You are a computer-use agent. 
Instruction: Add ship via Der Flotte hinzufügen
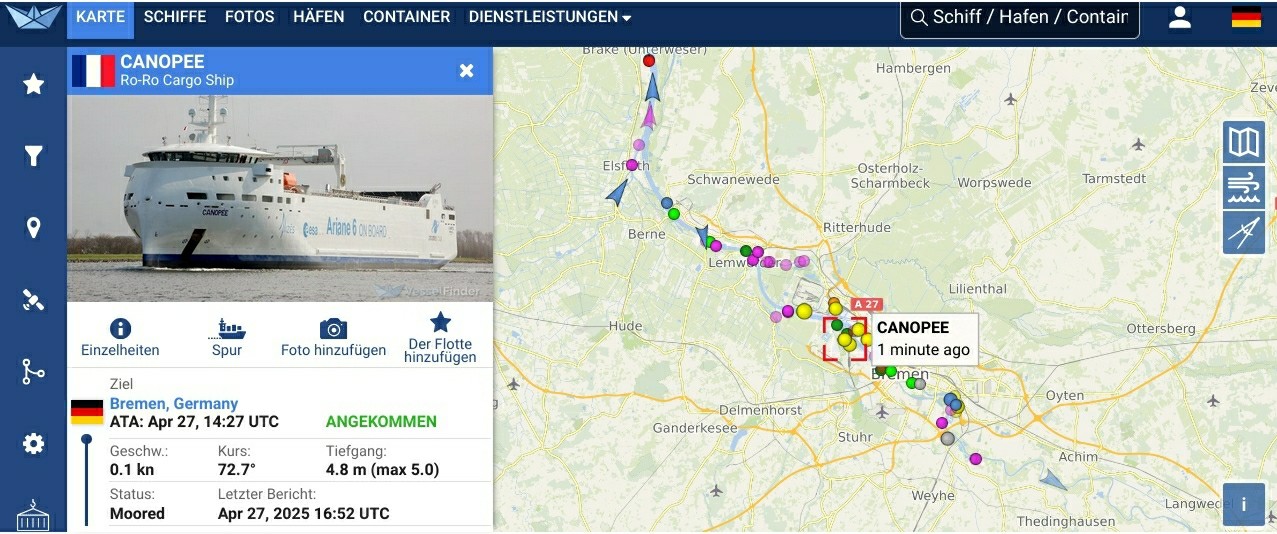pyautogui.click(x=440, y=337)
